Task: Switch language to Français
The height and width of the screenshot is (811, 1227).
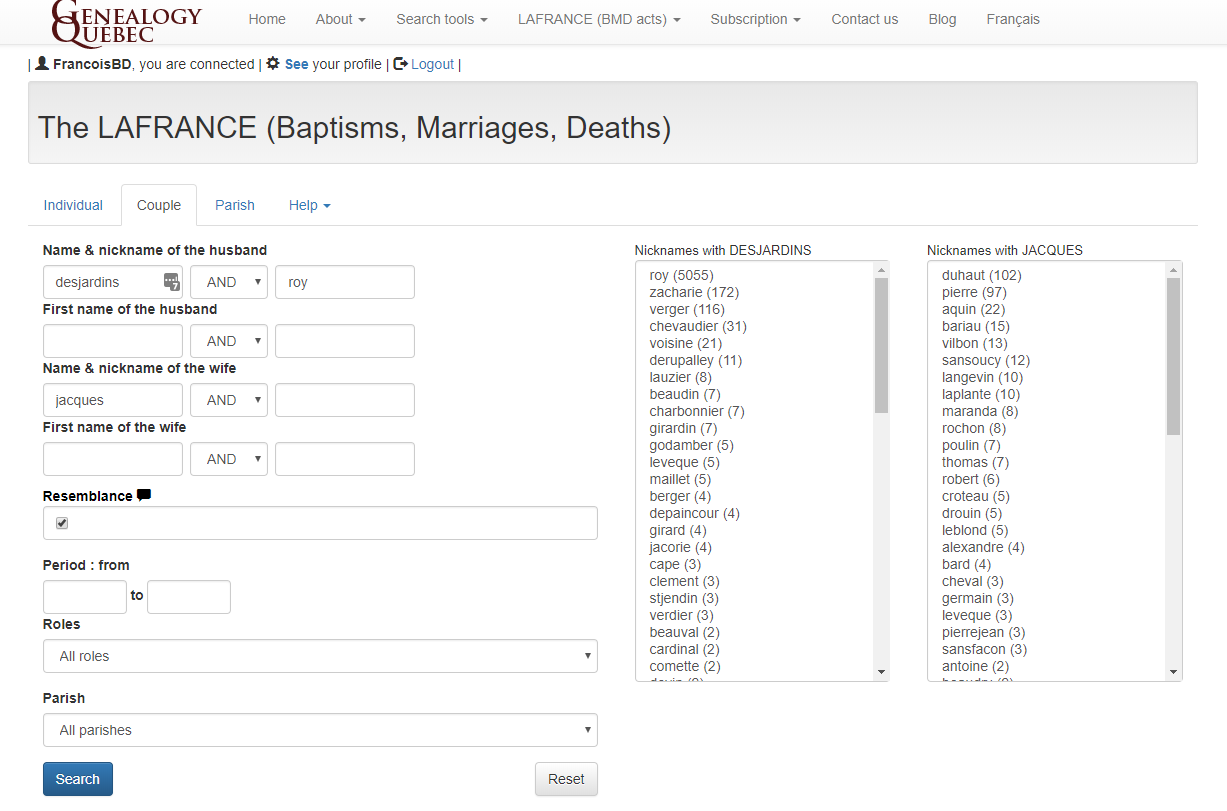Action: coord(1013,19)
